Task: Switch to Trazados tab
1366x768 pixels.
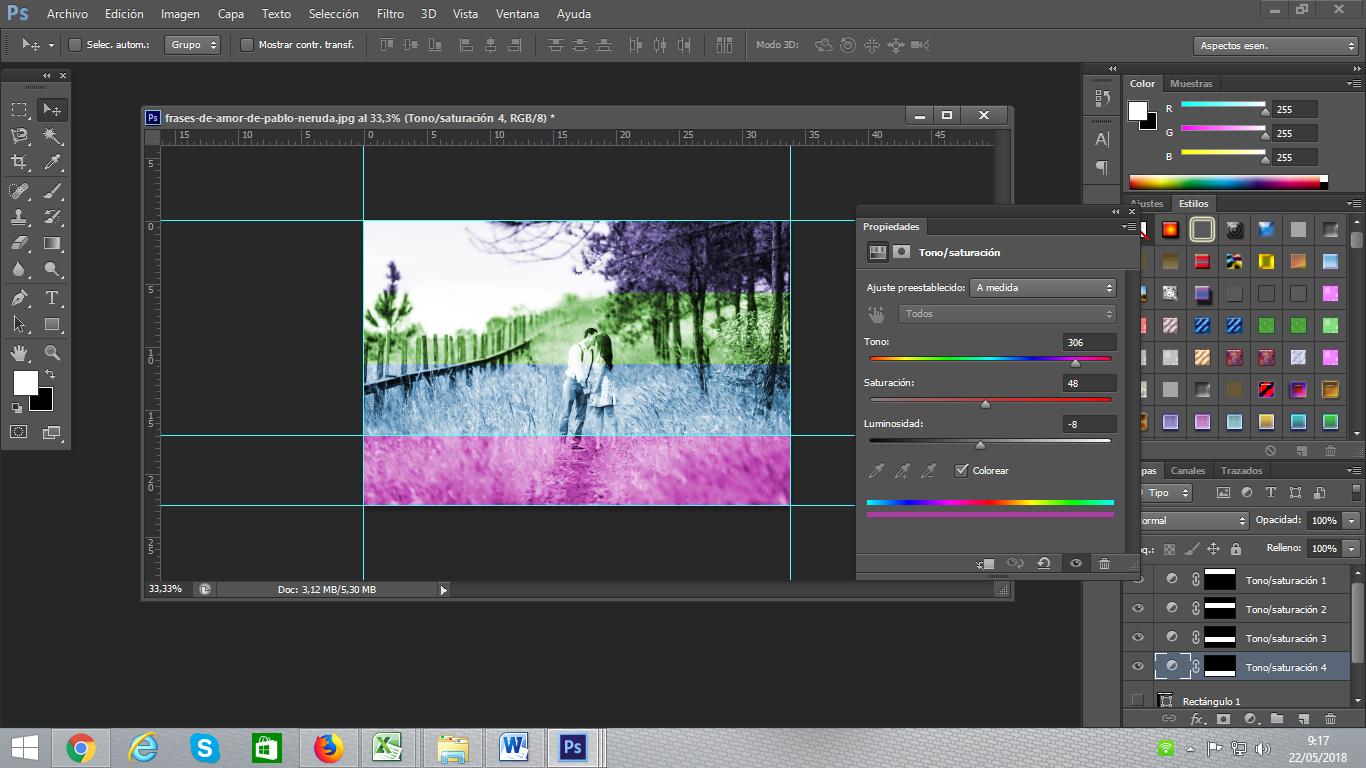Action: coord(1241,470)
